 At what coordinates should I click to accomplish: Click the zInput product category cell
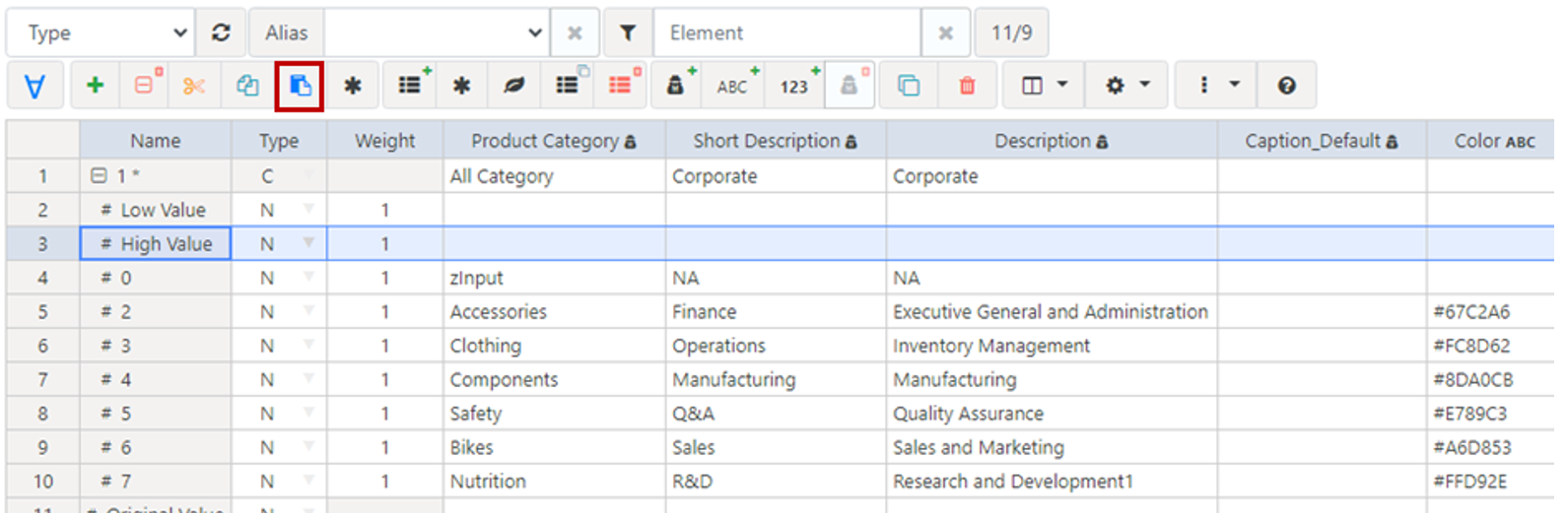554,278
